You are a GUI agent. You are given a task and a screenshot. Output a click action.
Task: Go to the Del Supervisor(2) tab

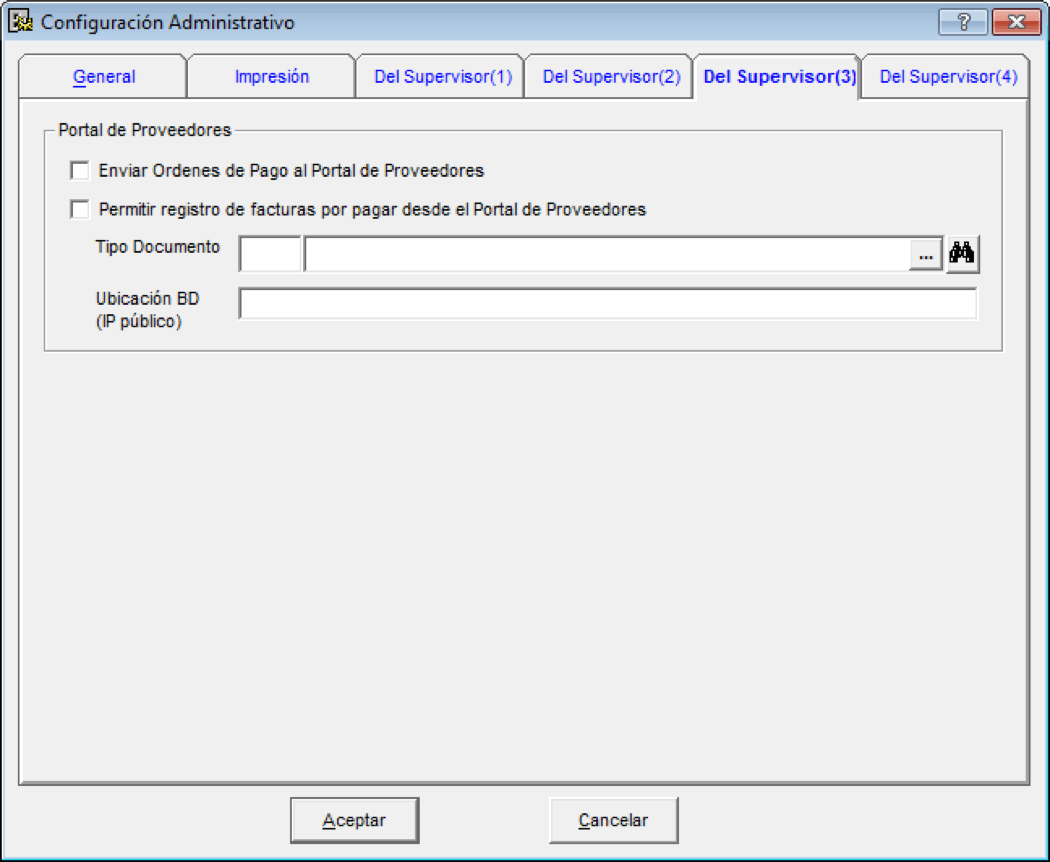611,77
